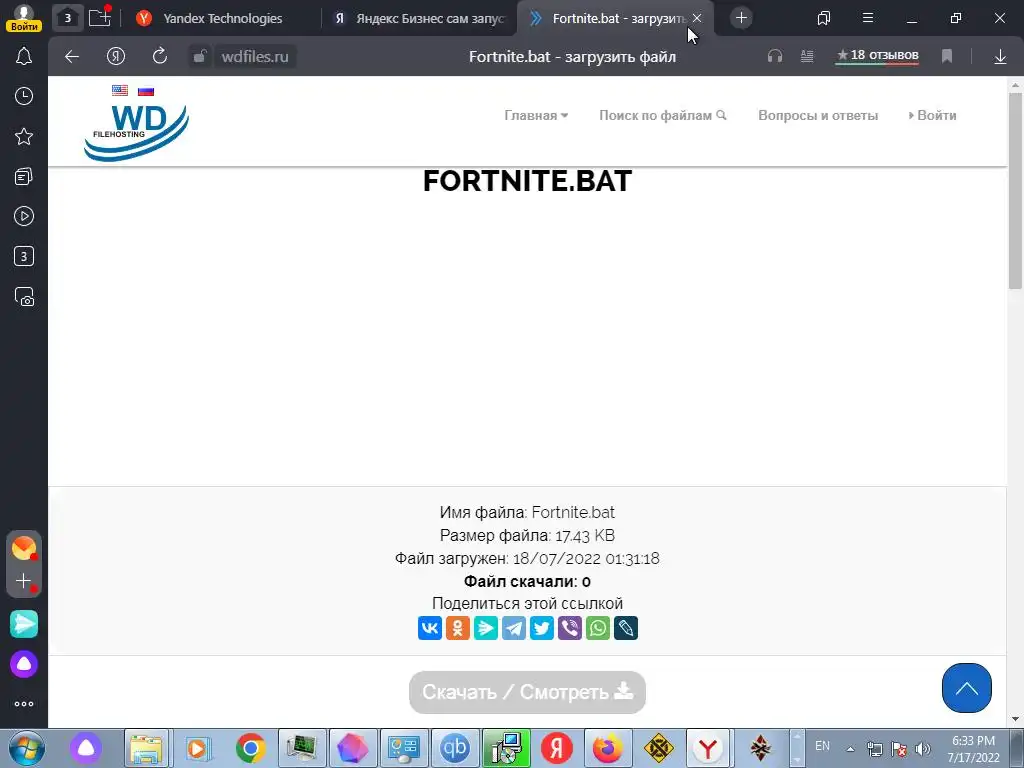Click EN language indicator in tray

click(x=822, y=746)
